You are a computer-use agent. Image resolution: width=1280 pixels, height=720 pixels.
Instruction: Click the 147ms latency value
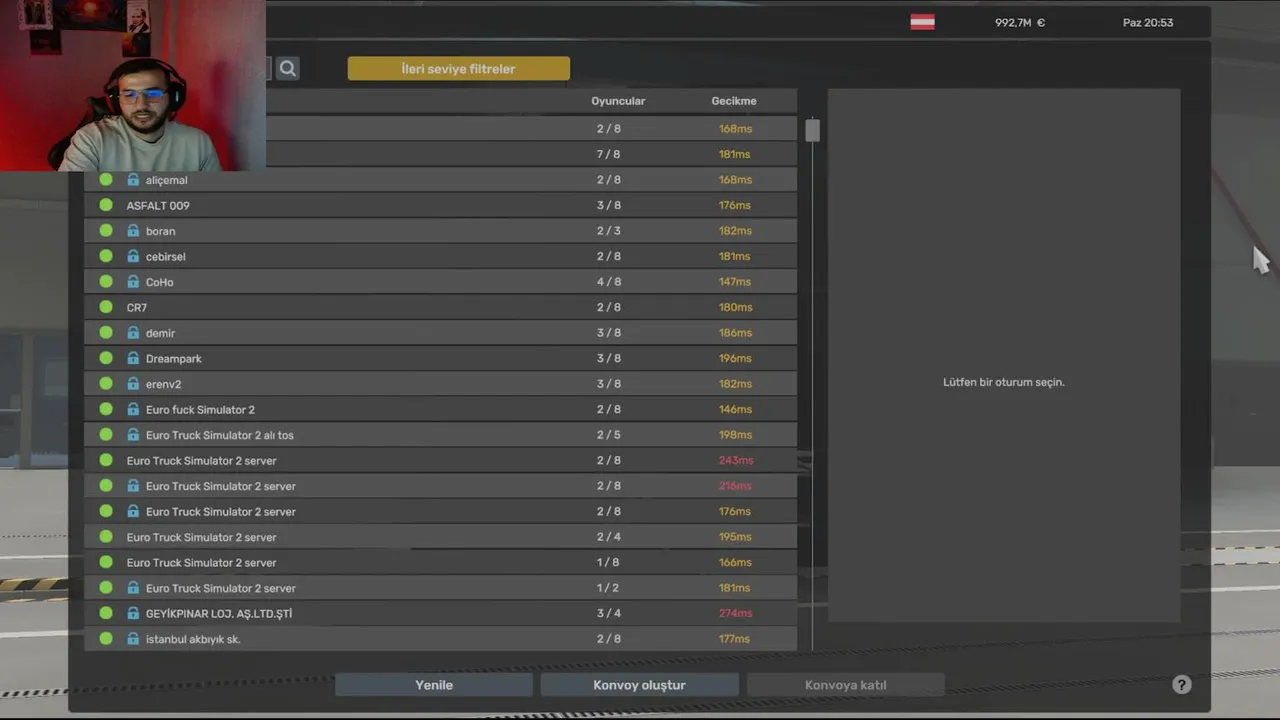(735, 282)
